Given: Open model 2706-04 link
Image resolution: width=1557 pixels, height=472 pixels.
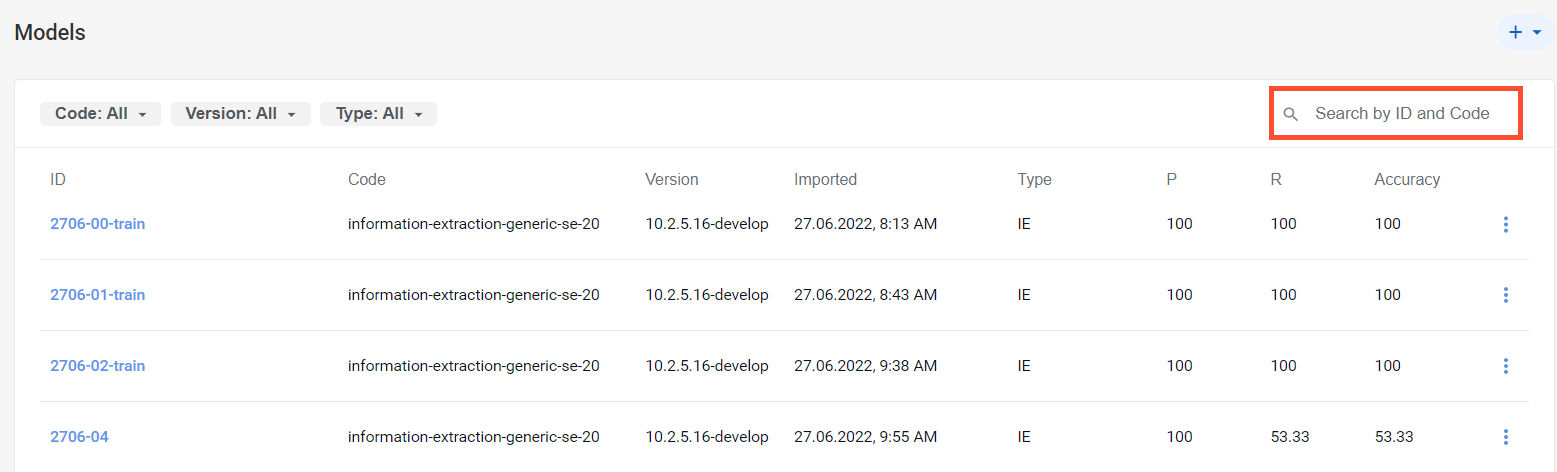Looking at the screenshot, I should (79, 437).
